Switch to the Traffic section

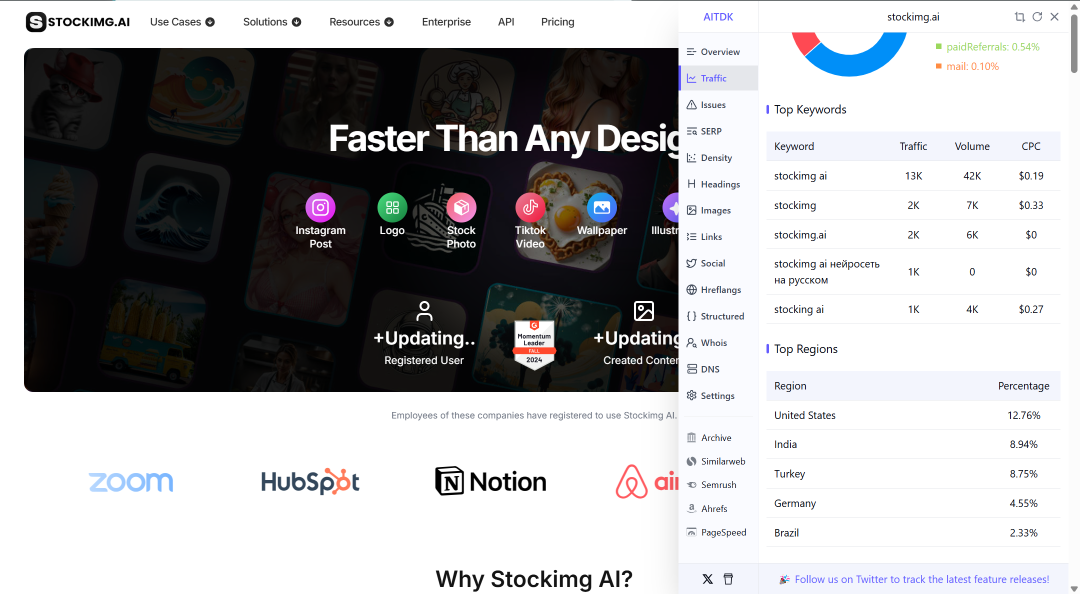[718, 79]
